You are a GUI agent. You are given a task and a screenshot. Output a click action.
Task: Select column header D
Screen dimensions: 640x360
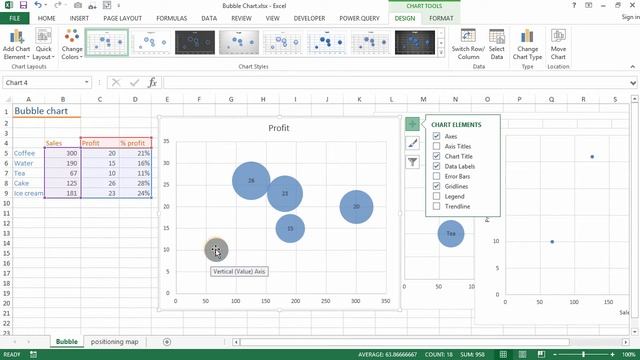pyautogui.click(x=135, y=99)
